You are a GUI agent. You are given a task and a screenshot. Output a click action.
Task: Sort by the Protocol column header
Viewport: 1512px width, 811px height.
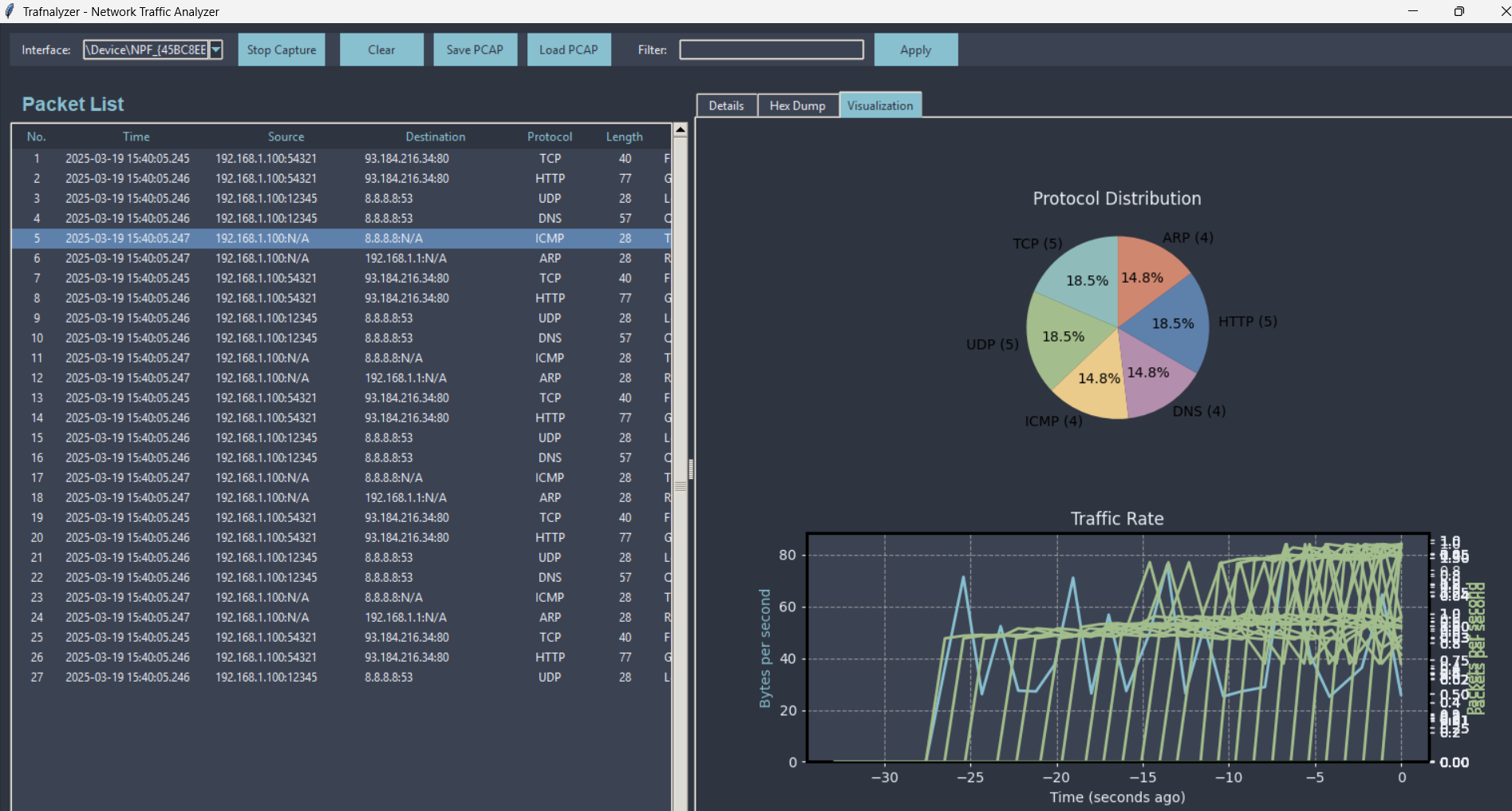click(x=550, y=136)
